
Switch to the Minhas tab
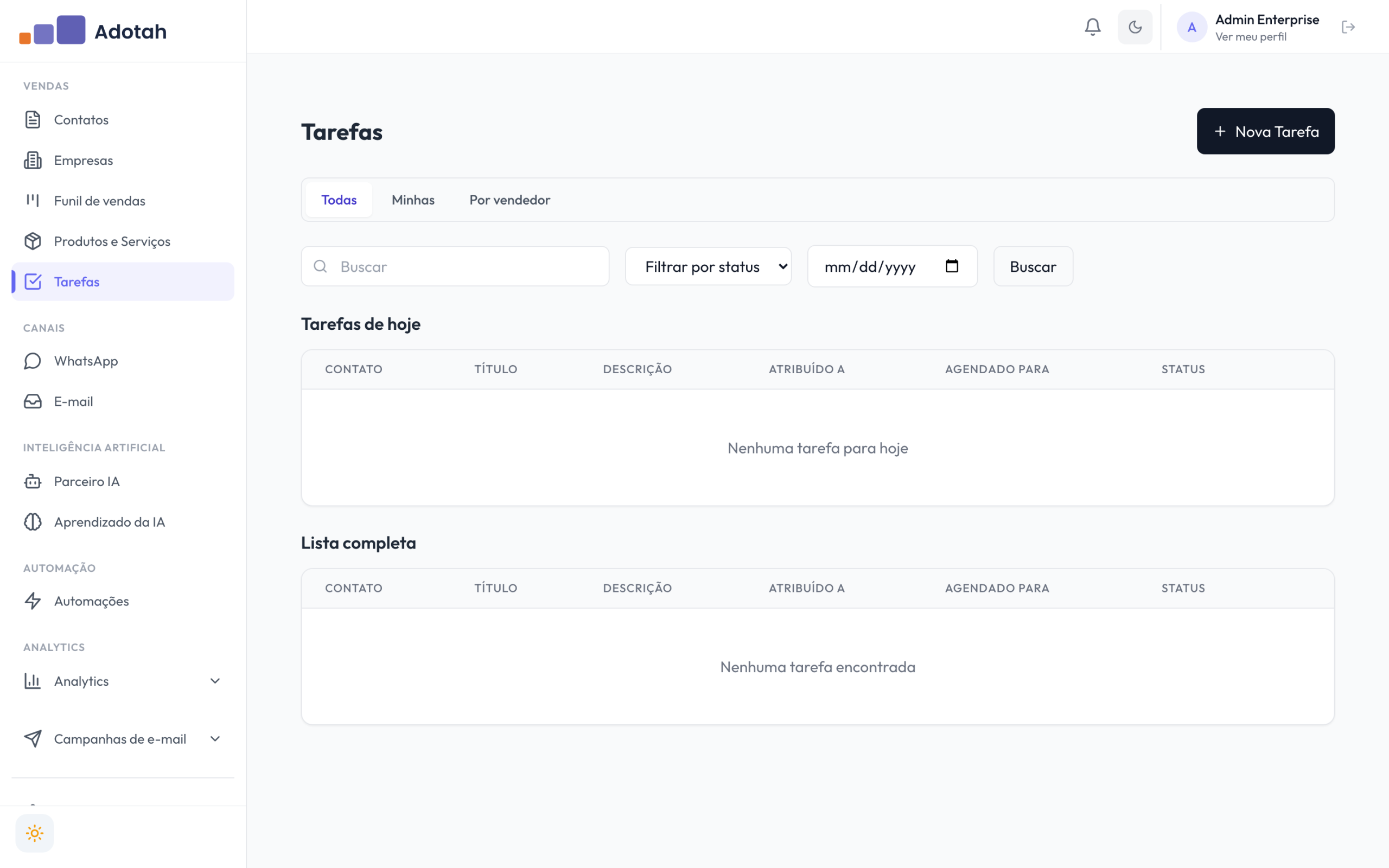[x=413, y=200]
